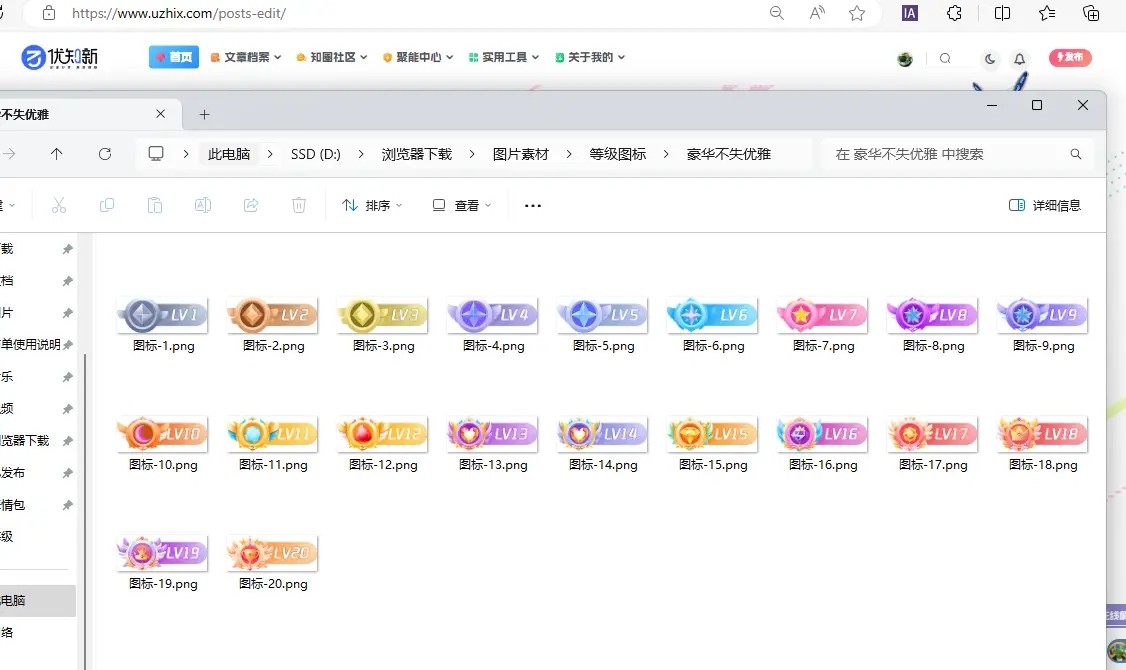Screen dimensions: 1126x670
Task: Click the favorites star in the address bar
Action: point(857,15)
